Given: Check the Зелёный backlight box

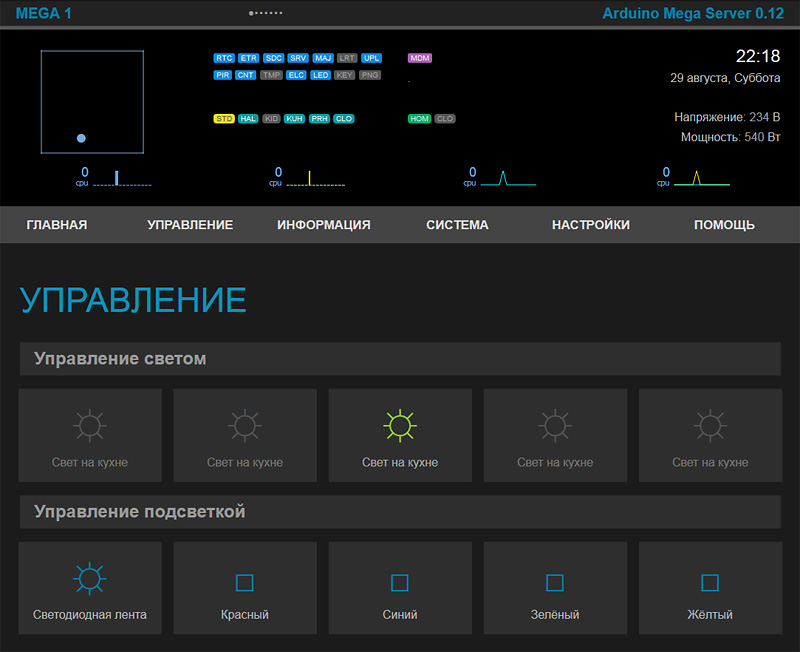Looking at the screenshot, I should pyautogui.click(x=555, y=582).
